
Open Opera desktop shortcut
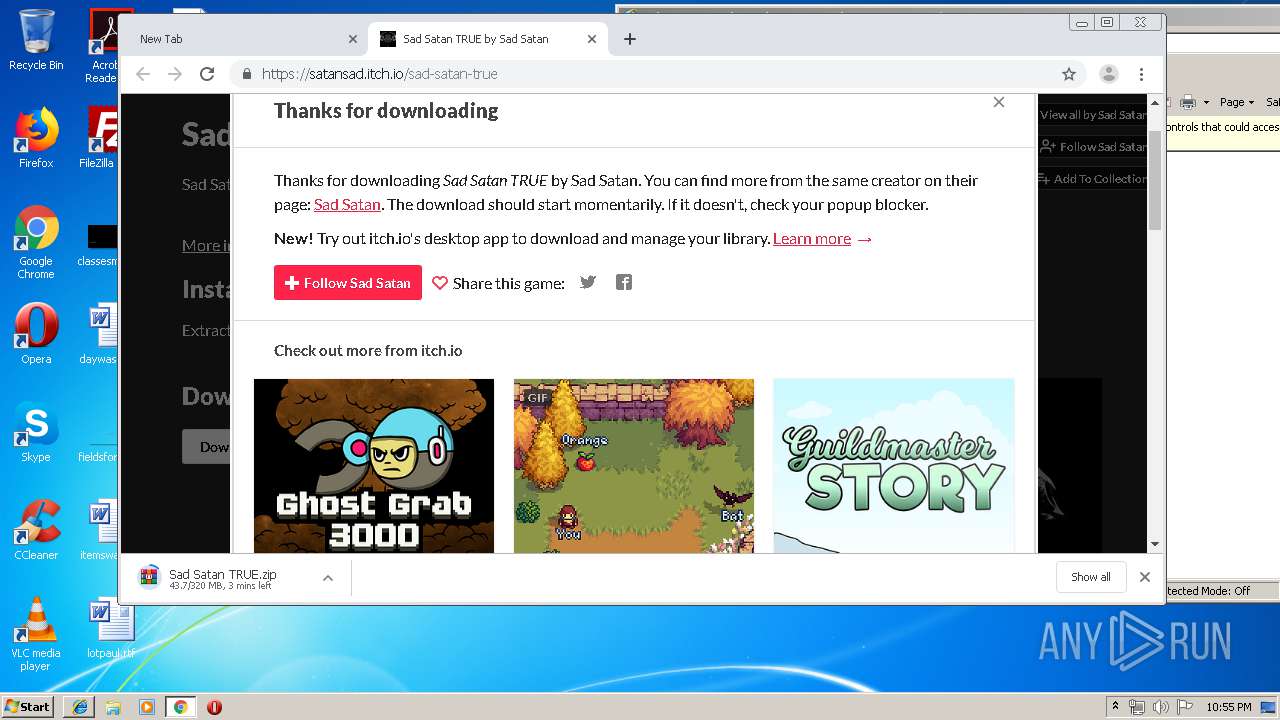click(x=36, y=334)
